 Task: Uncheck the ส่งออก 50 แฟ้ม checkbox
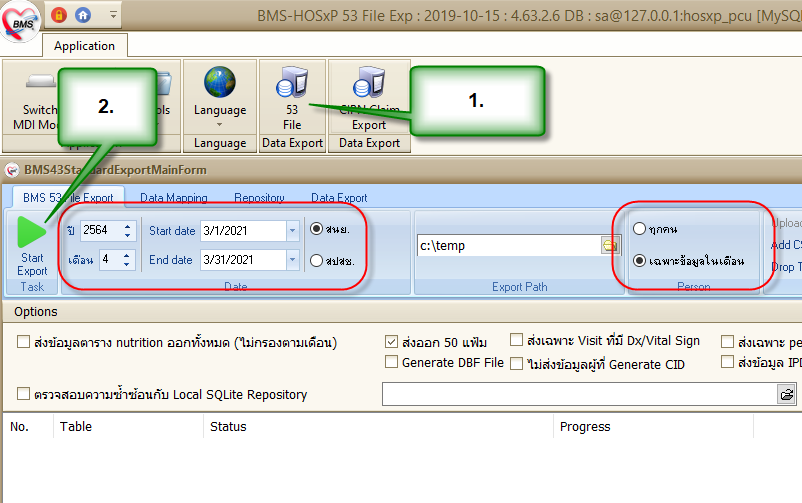click(x=391, y=341)
